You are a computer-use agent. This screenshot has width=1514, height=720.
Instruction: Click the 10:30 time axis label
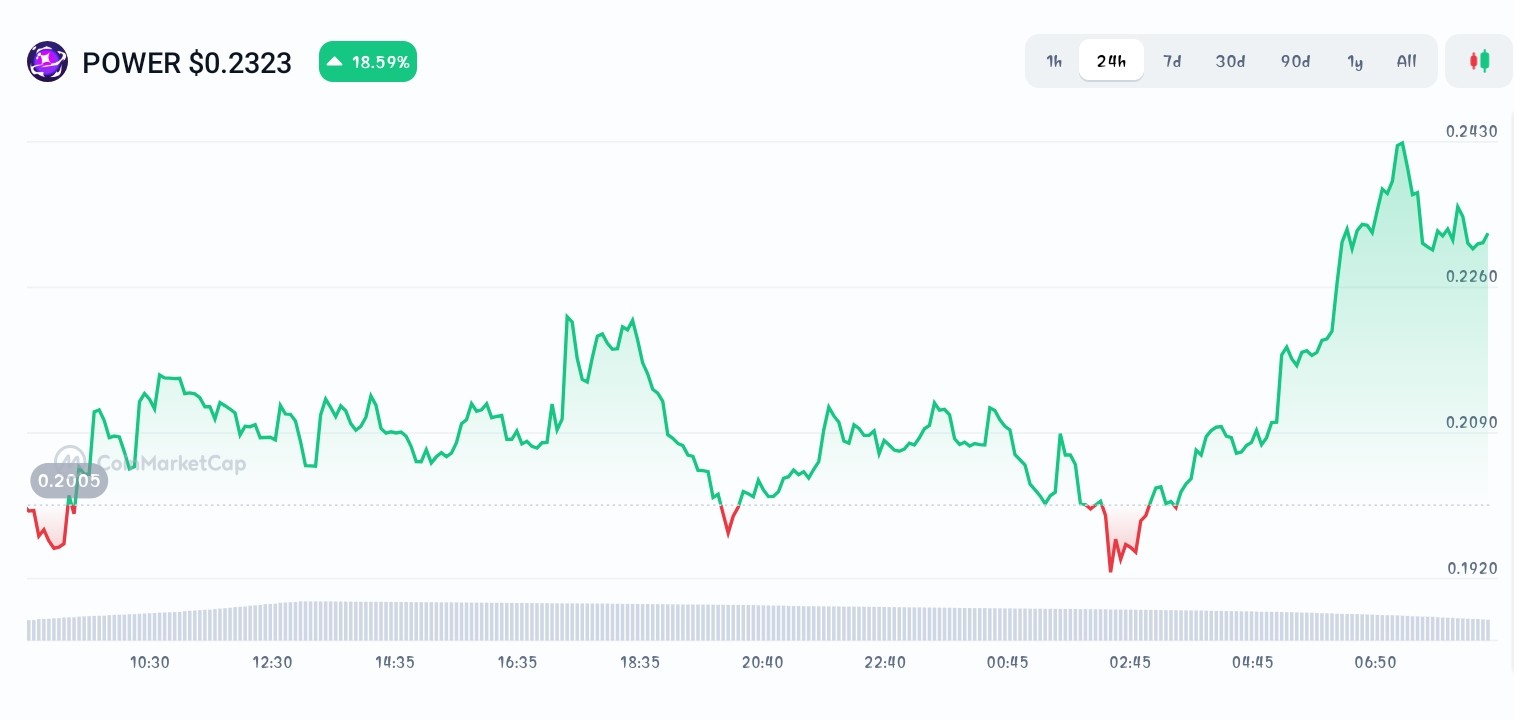tap(150, 662)
